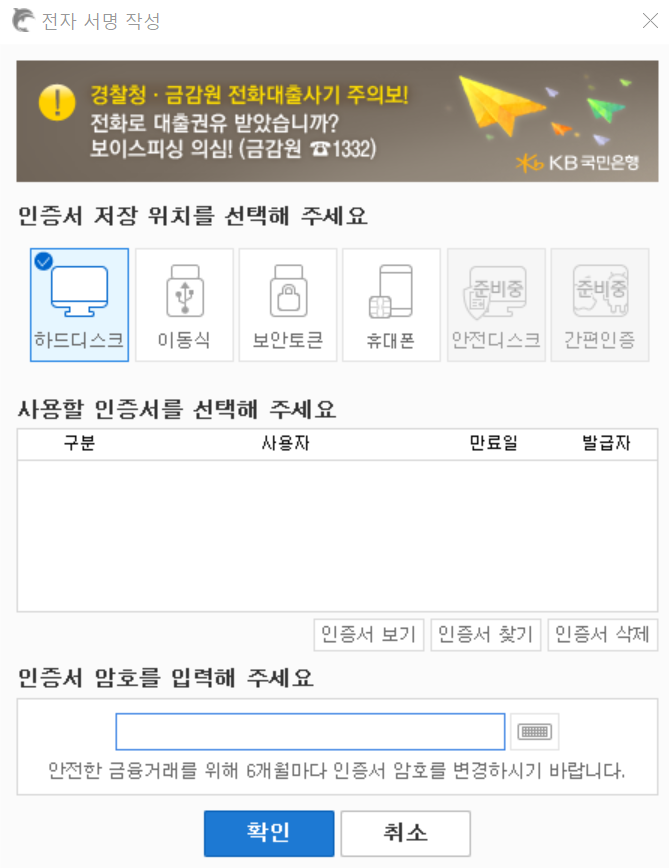Select 하드디스크 storage location
The width and height of the screenshot is (669, 868).
(x=79, y=304)
